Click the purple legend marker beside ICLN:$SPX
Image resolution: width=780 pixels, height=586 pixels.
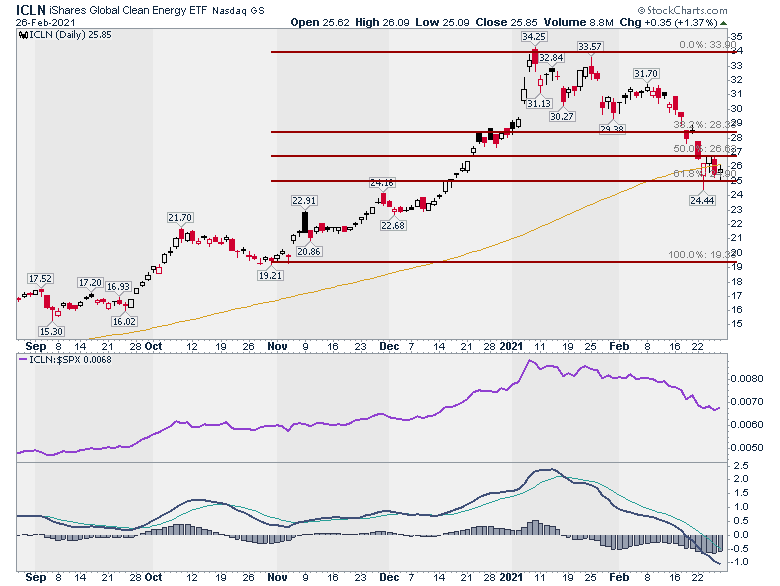point(23,359)
